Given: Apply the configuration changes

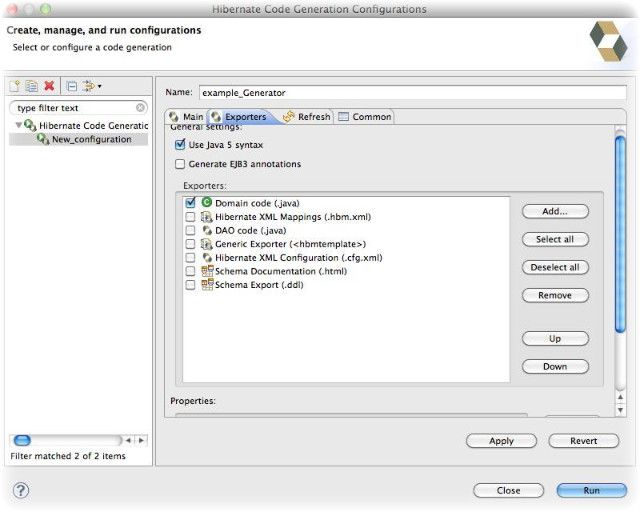Looking at the screenshot, I should tap(501, 441).
